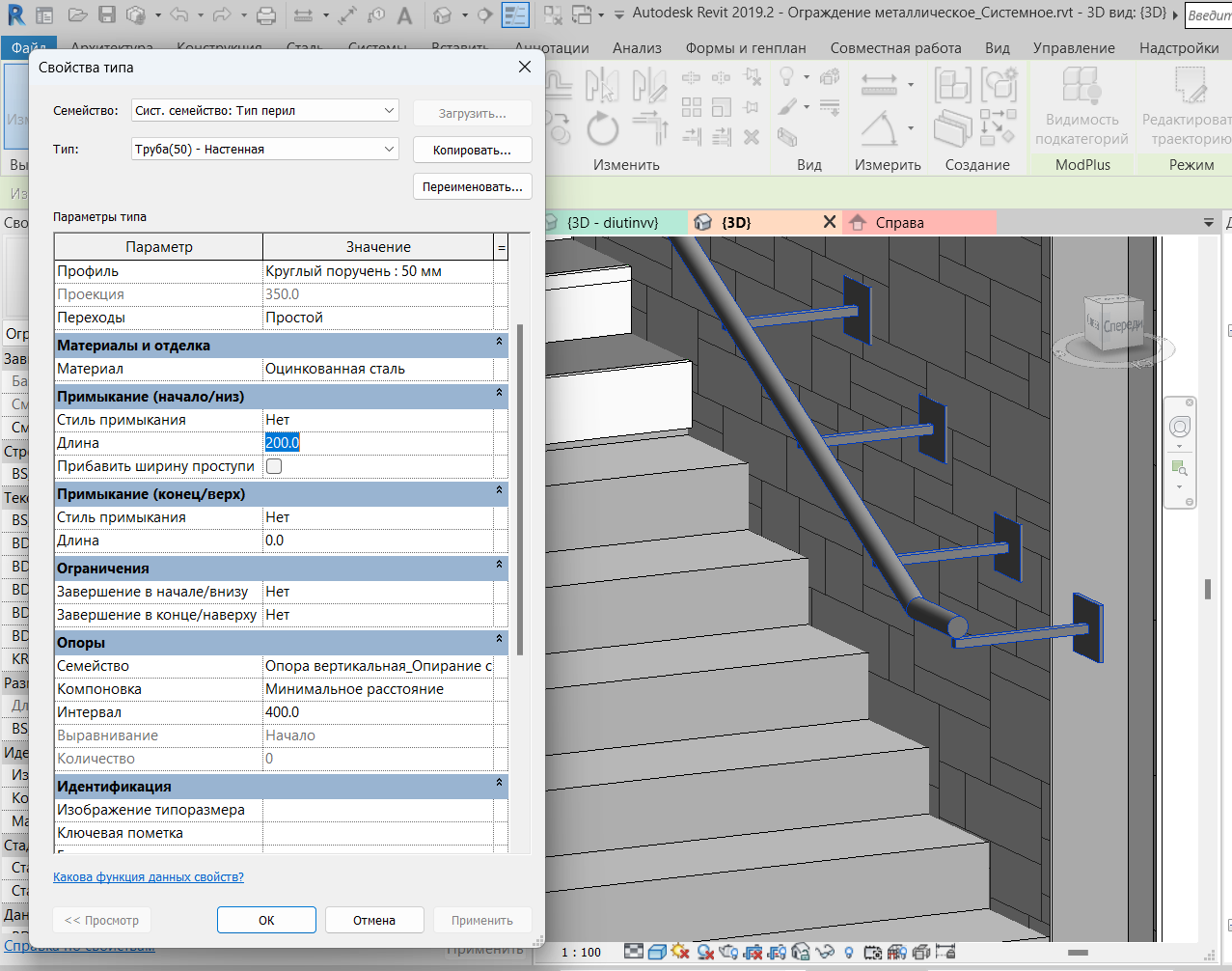Collapse the 'Опоры' parameter group
Viewport: 1232px width, 971px height.
pos(499,639)
